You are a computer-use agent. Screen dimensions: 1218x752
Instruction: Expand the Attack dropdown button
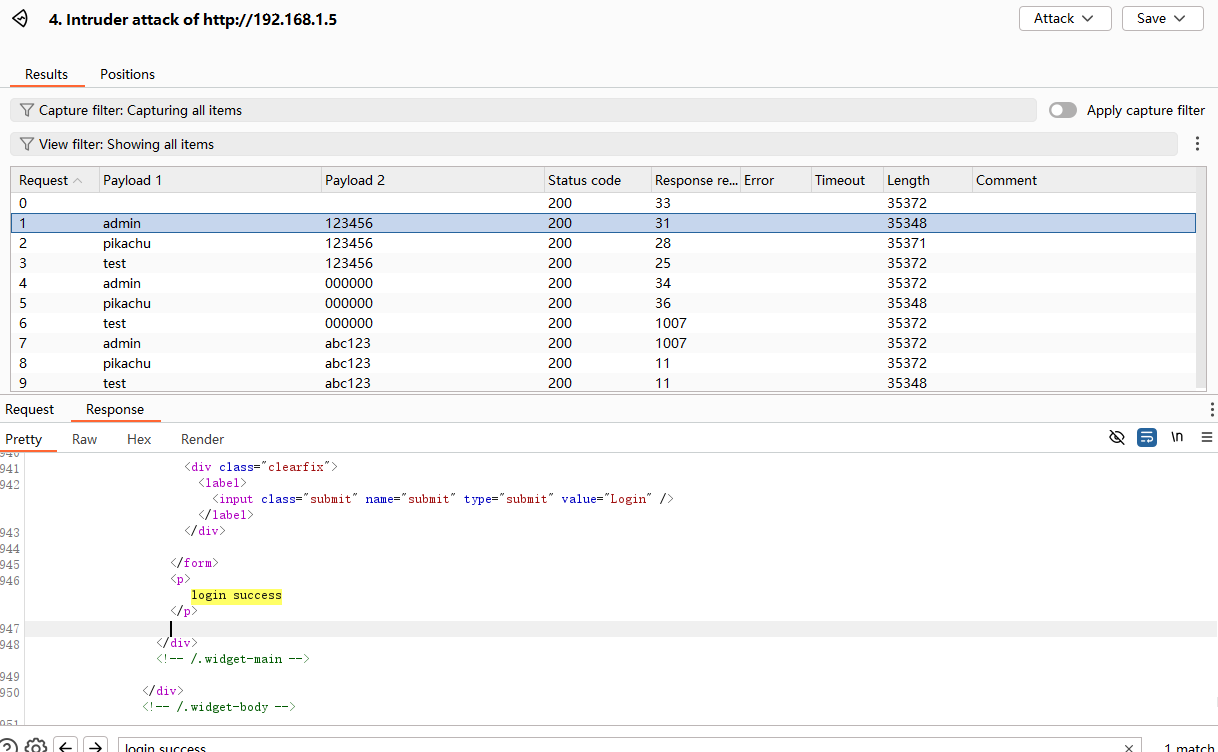pyautogui.click(x=1064, y=19)
